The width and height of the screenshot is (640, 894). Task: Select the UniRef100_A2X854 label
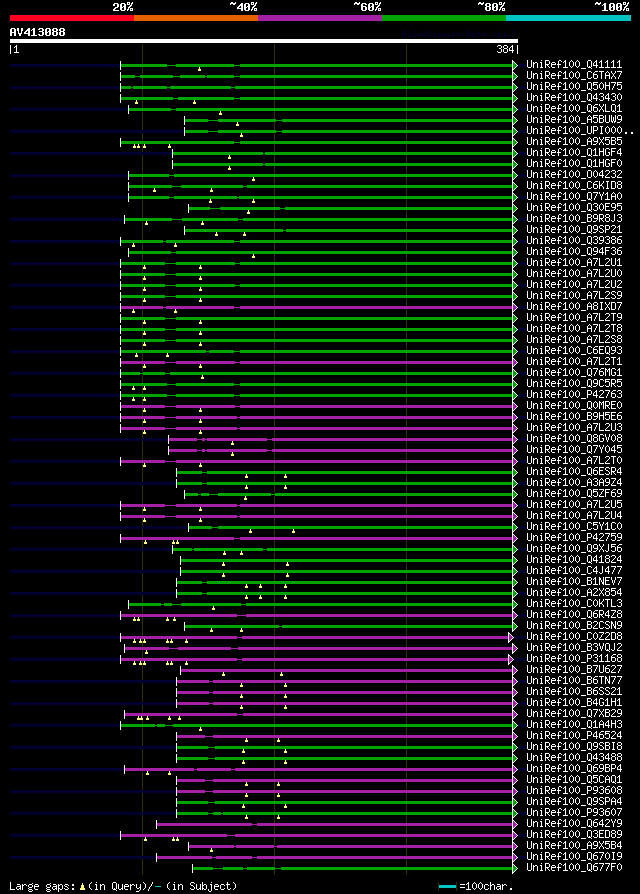tap(574, 593)
